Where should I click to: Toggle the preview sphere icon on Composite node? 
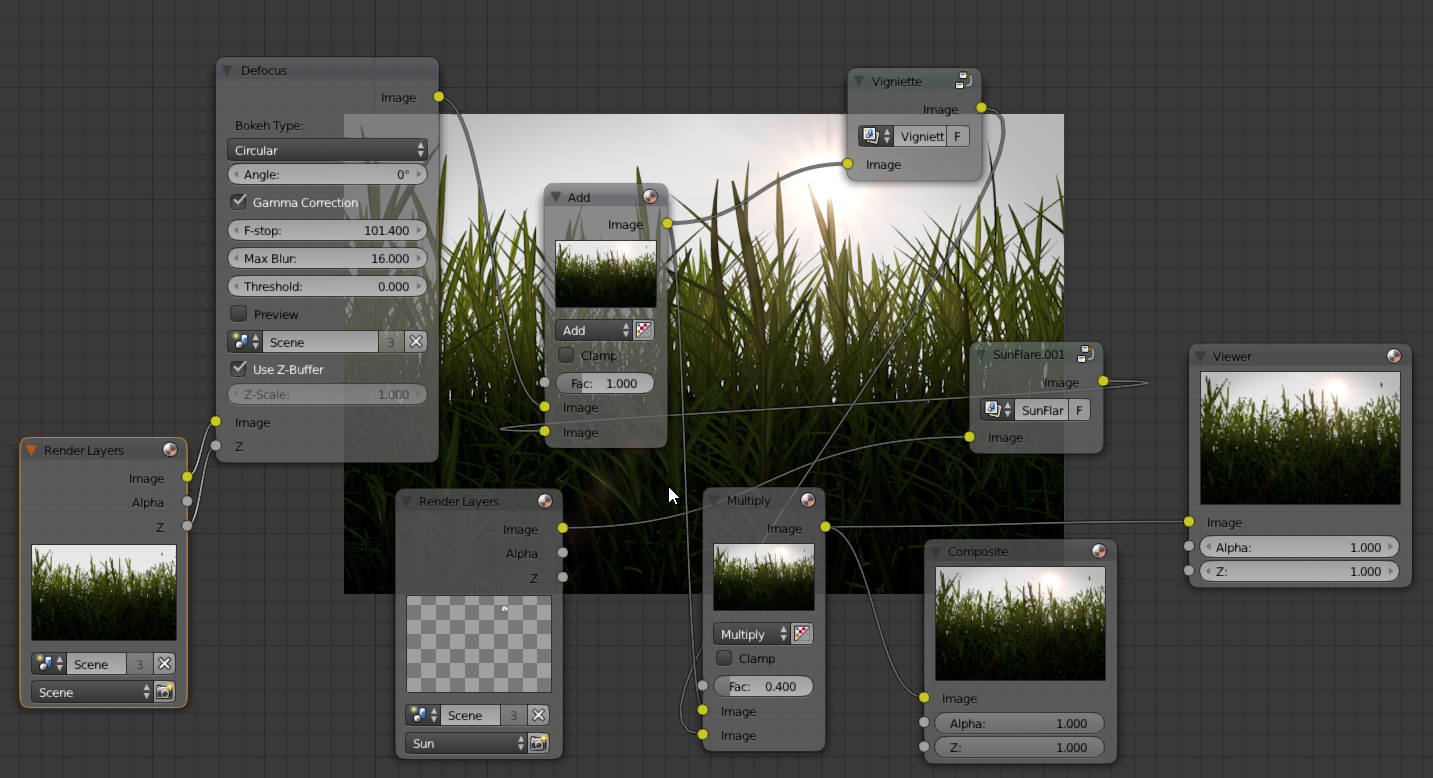tap(1099, 551)
